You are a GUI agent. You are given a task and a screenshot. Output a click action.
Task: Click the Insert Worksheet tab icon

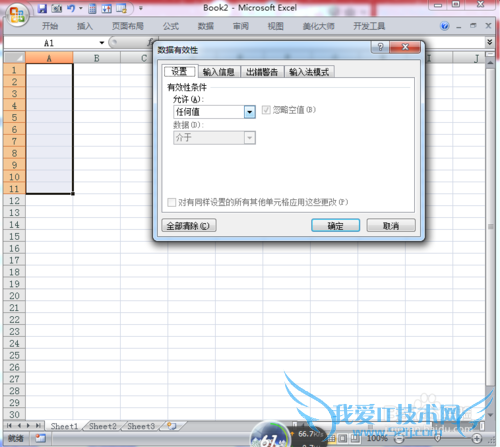[x=172, y=426]
